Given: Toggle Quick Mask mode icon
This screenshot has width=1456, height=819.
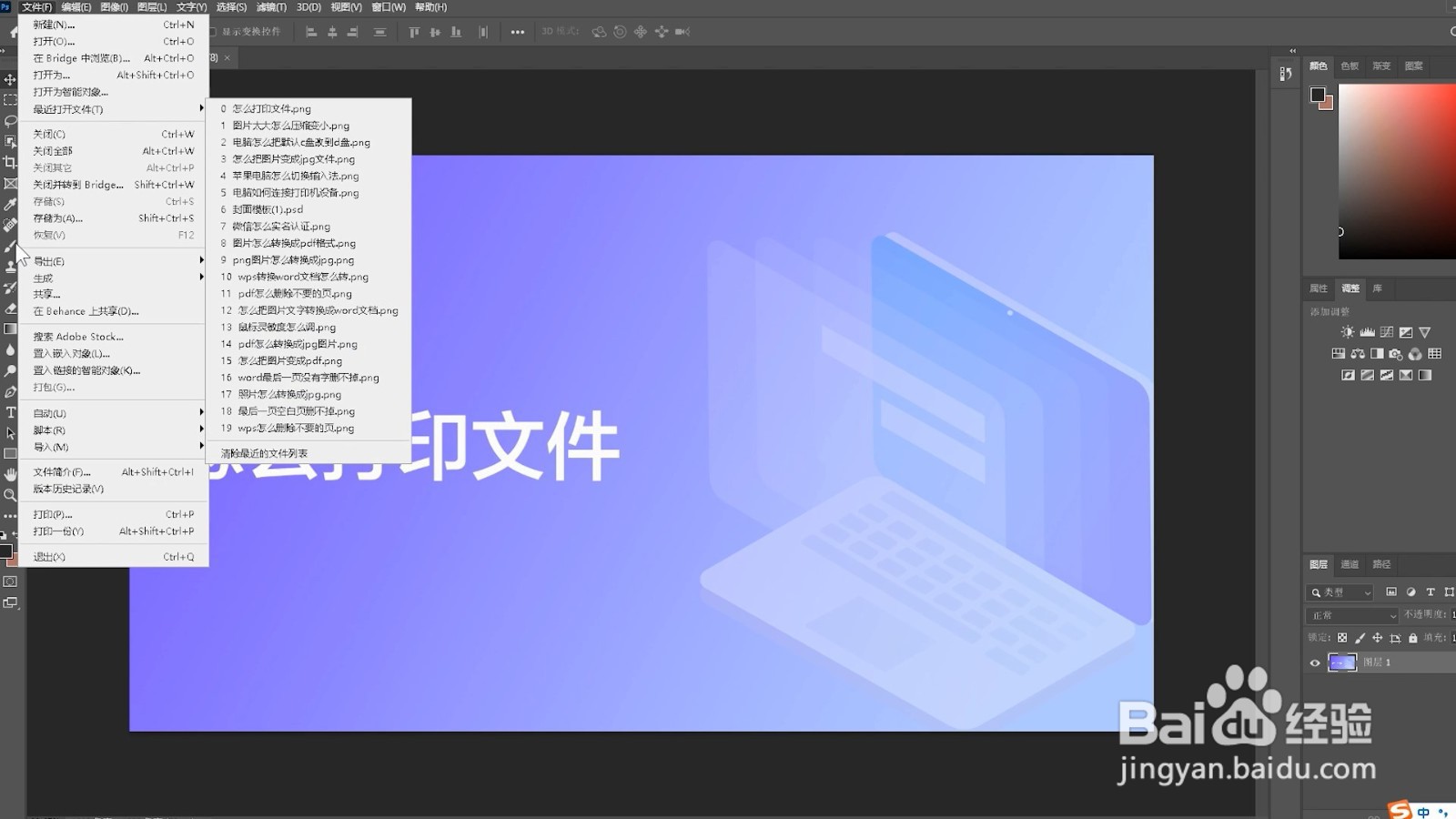Looking at the screenshot, I should click(10, 581).
